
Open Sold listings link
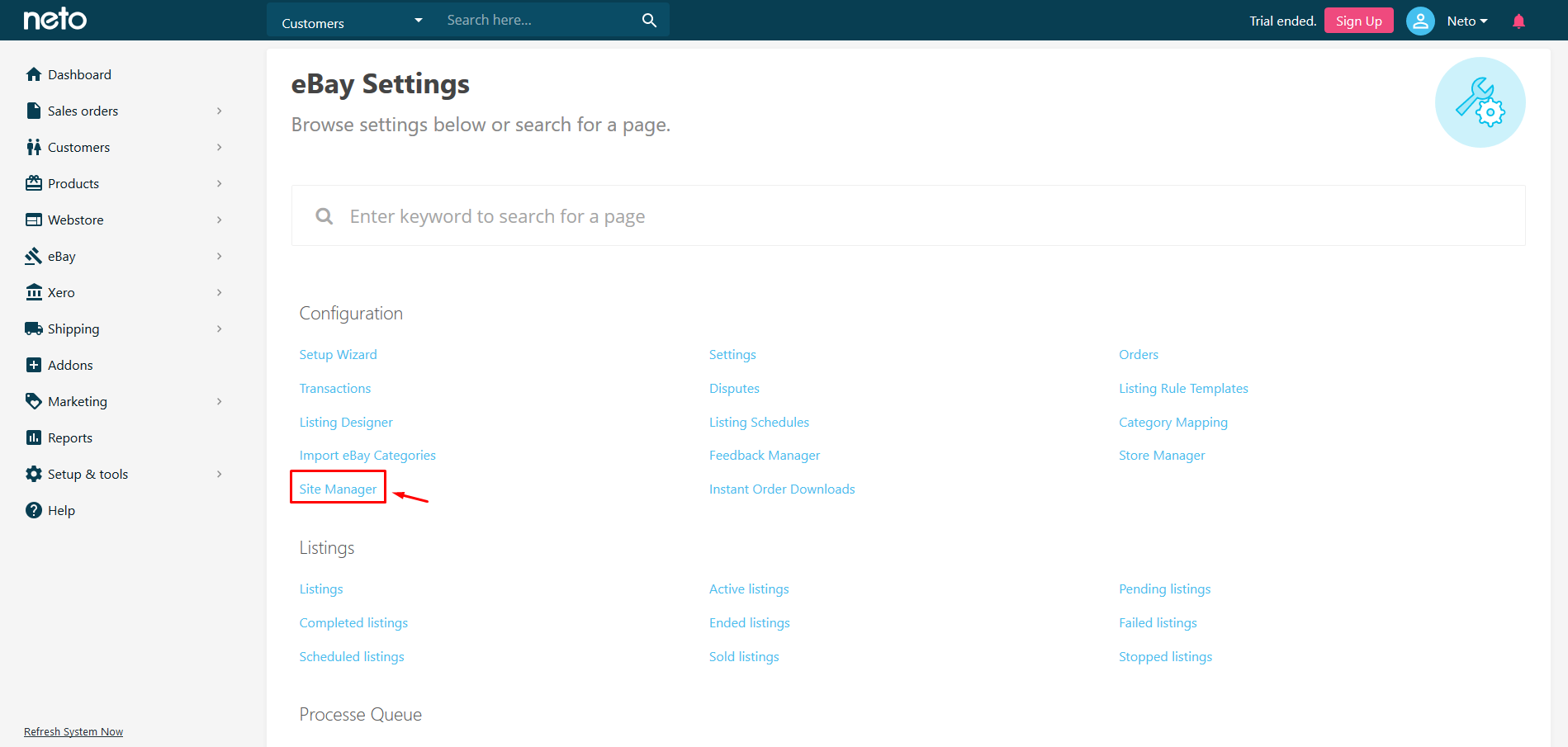744,656
